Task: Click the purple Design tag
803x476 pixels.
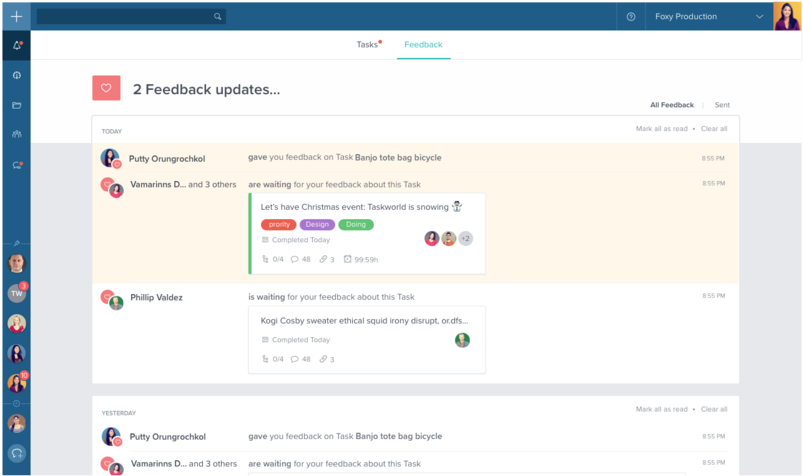Action: [x=317, y=224]
